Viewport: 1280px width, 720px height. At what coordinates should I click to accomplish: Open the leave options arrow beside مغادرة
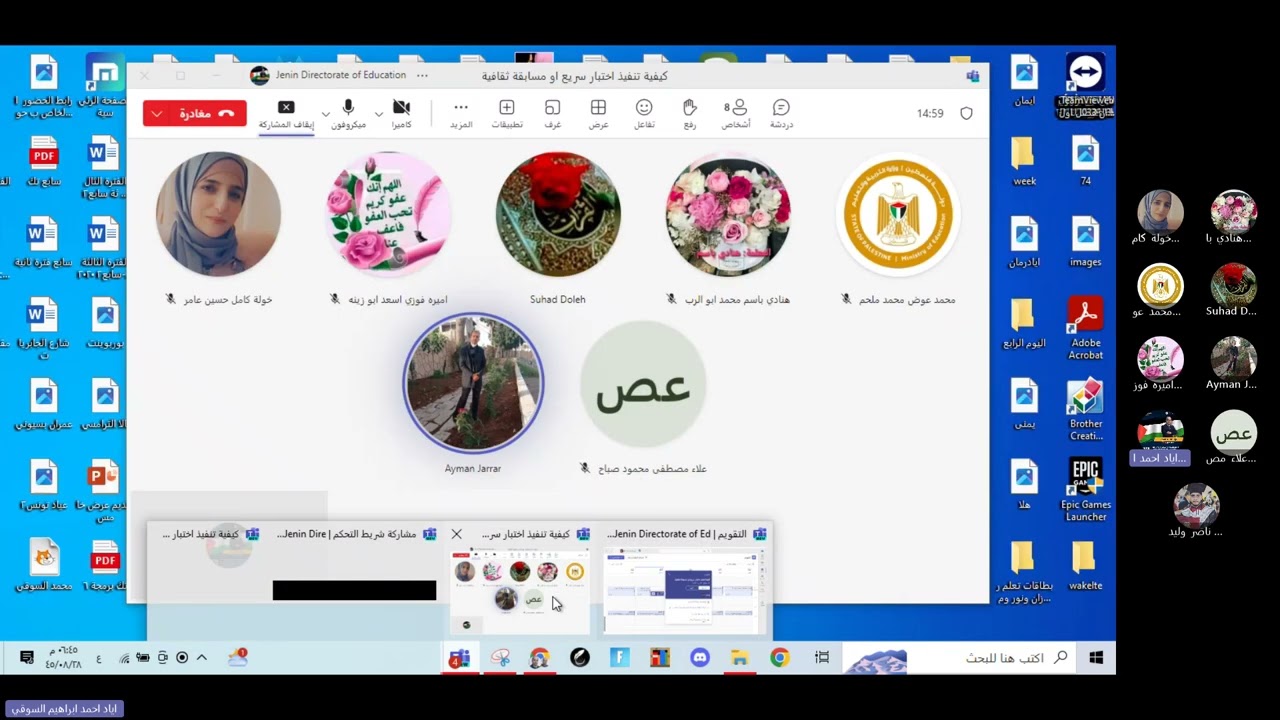click(157, 113)
